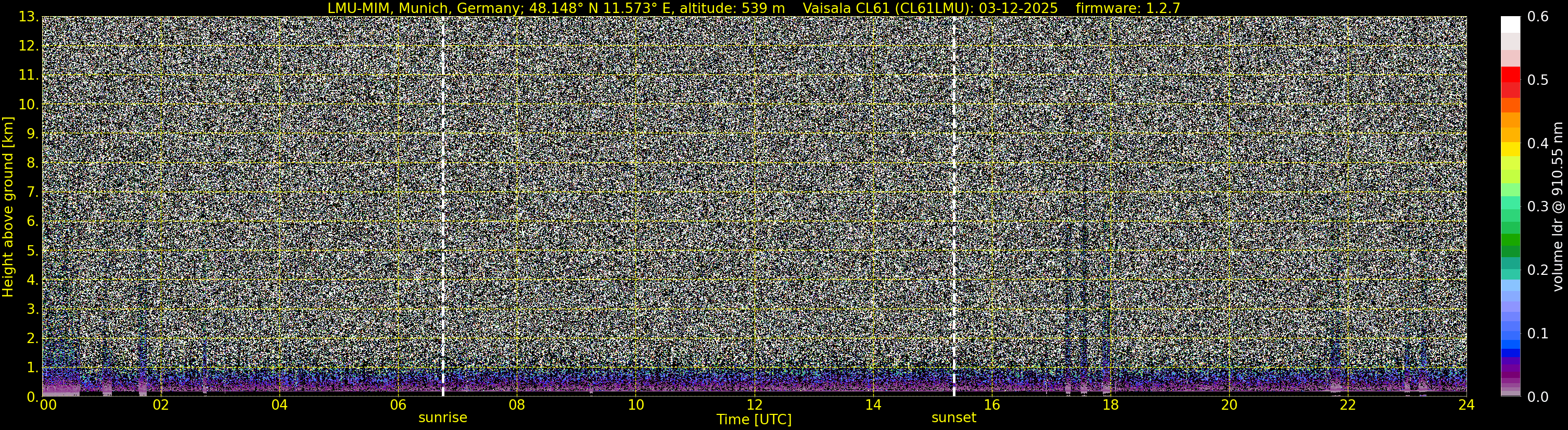
Task: Click the height axis tick label 9.
Action: (x=33, y=134)
